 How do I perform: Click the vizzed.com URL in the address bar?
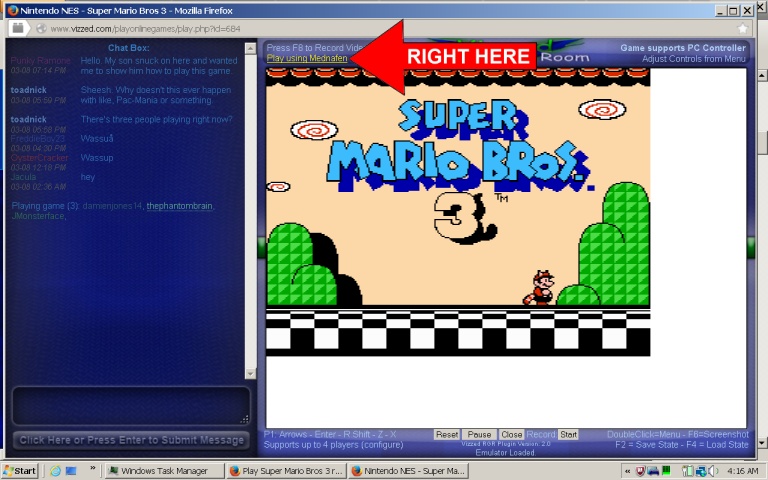(x=145, y=29)
